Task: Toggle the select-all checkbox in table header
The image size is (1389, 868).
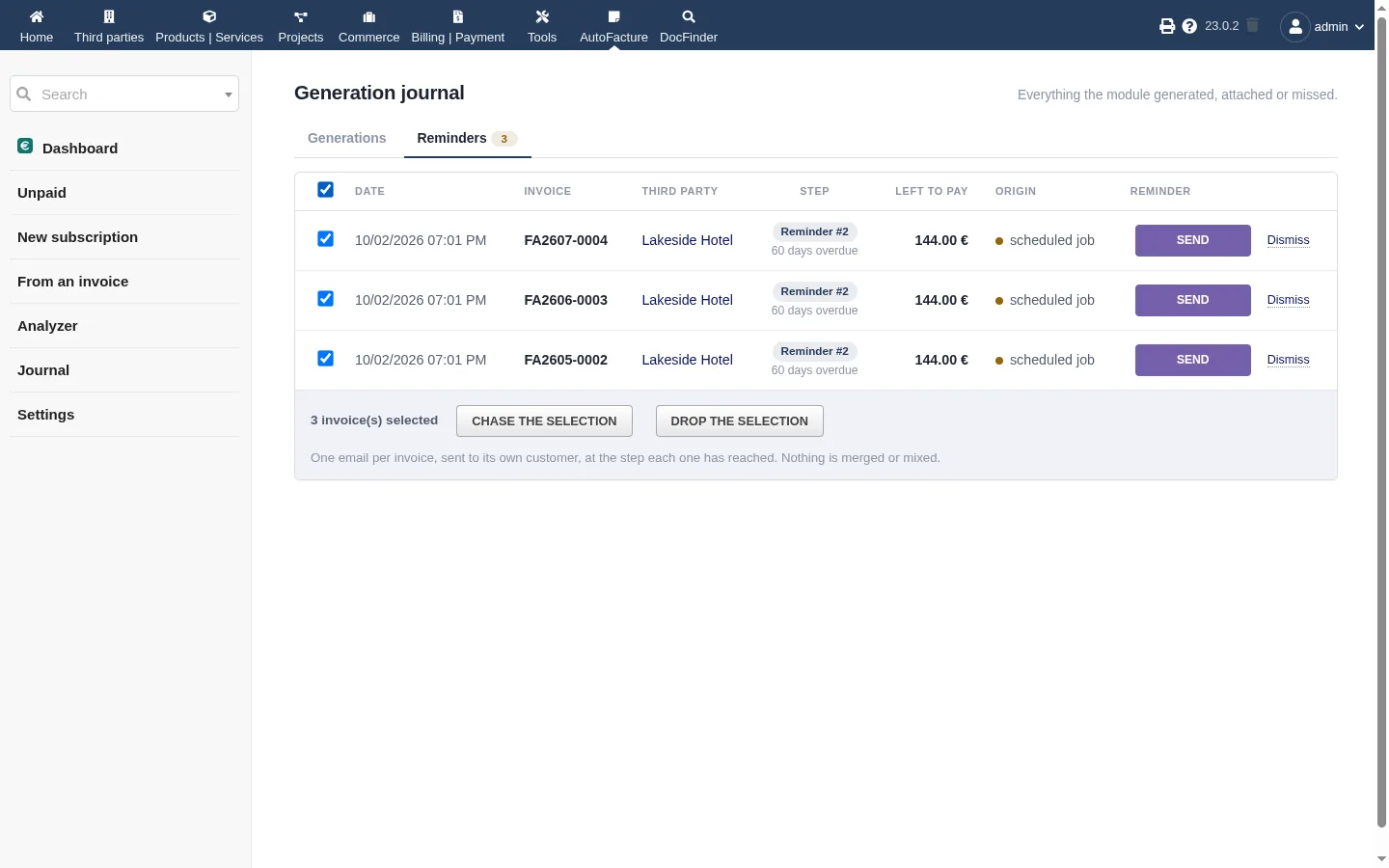Action: pyautogui.click(x=326, y=190)
